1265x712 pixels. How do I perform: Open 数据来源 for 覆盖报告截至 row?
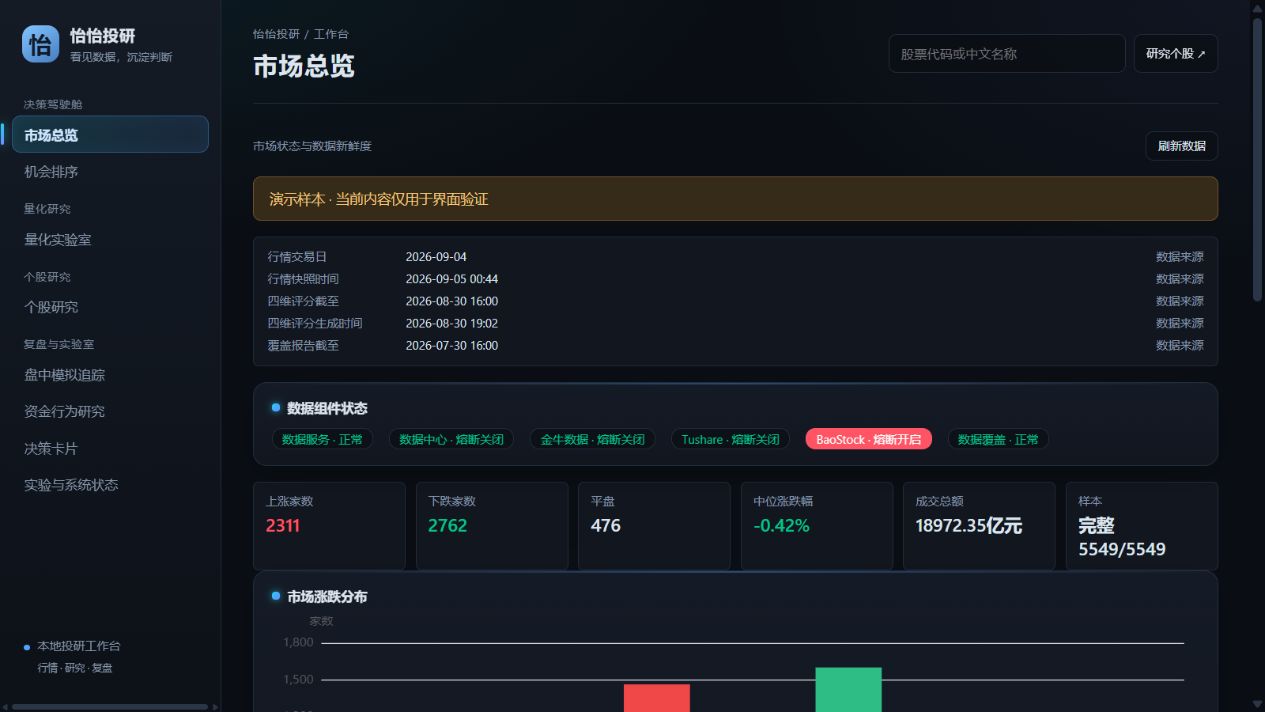1180,345
